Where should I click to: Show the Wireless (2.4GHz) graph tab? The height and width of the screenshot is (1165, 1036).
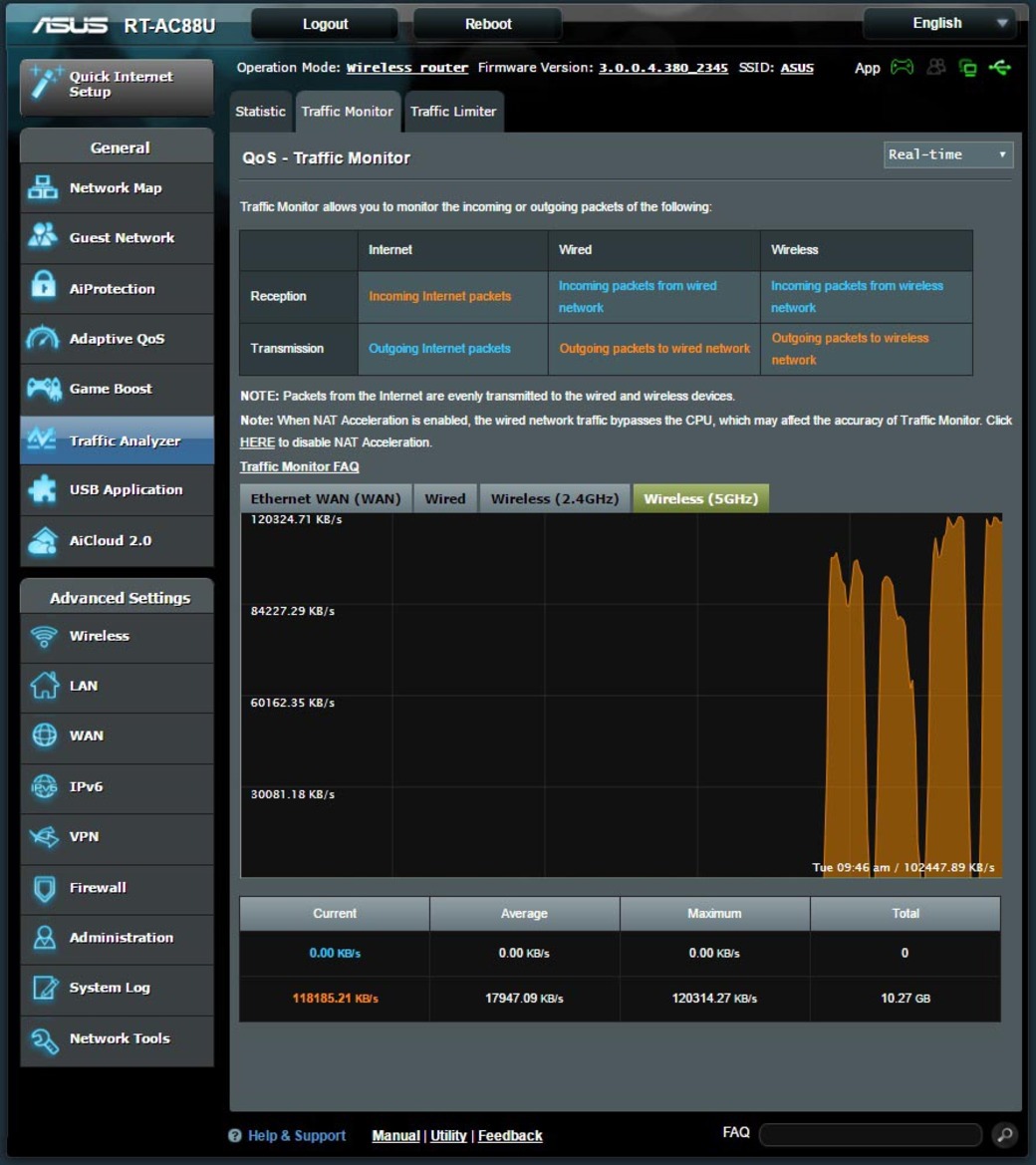(555, 498)
